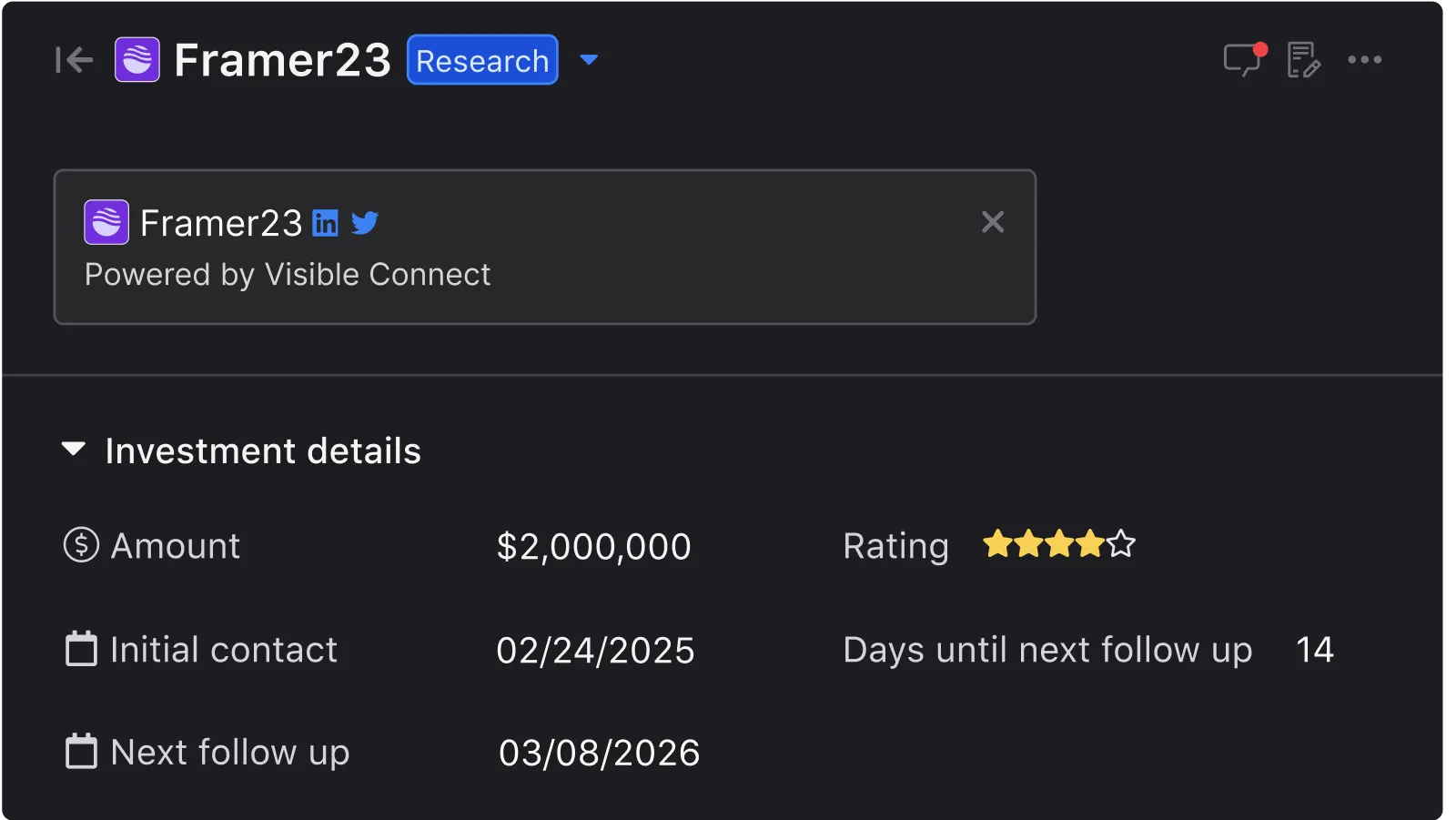The image size is (1456, 820).
Task: Dismiss the Visible Connect card
Action: tap(993, 222)
